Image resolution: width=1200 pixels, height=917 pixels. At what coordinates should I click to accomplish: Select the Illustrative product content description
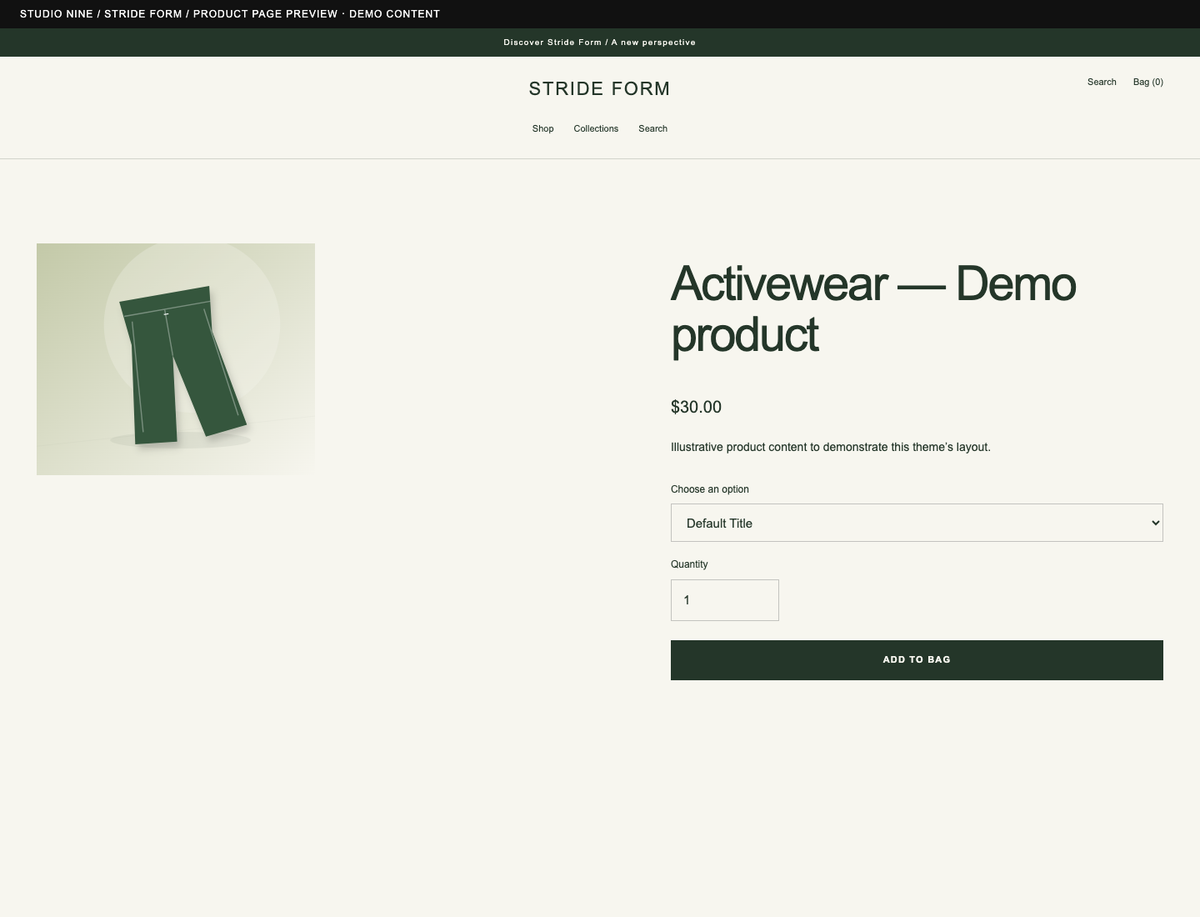831,447
